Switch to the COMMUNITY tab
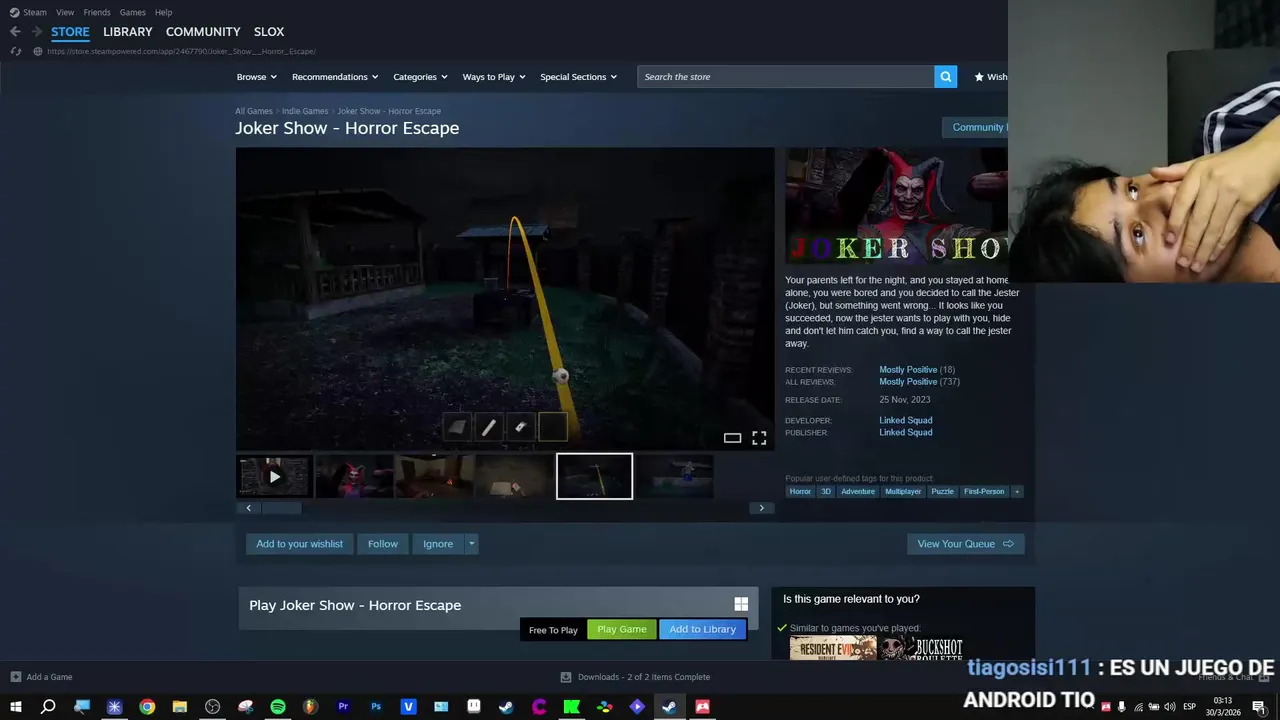Viewport: 1280px width, 720px height. click(x=203, y=32)
